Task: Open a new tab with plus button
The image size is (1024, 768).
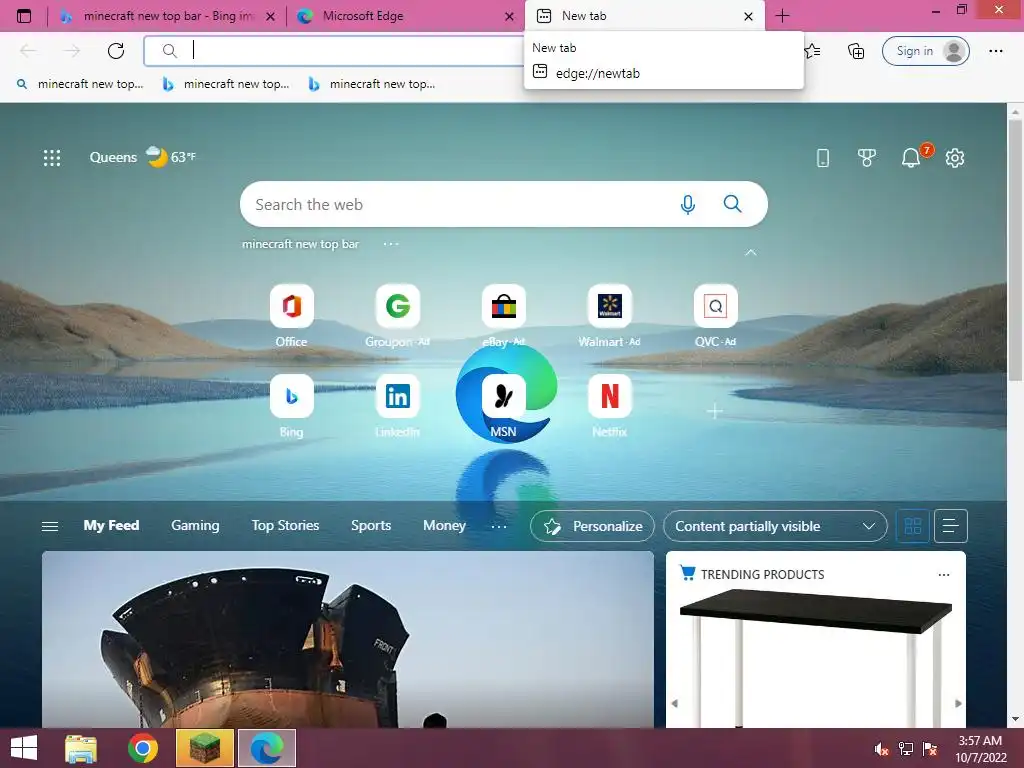Action: (782, 16)
